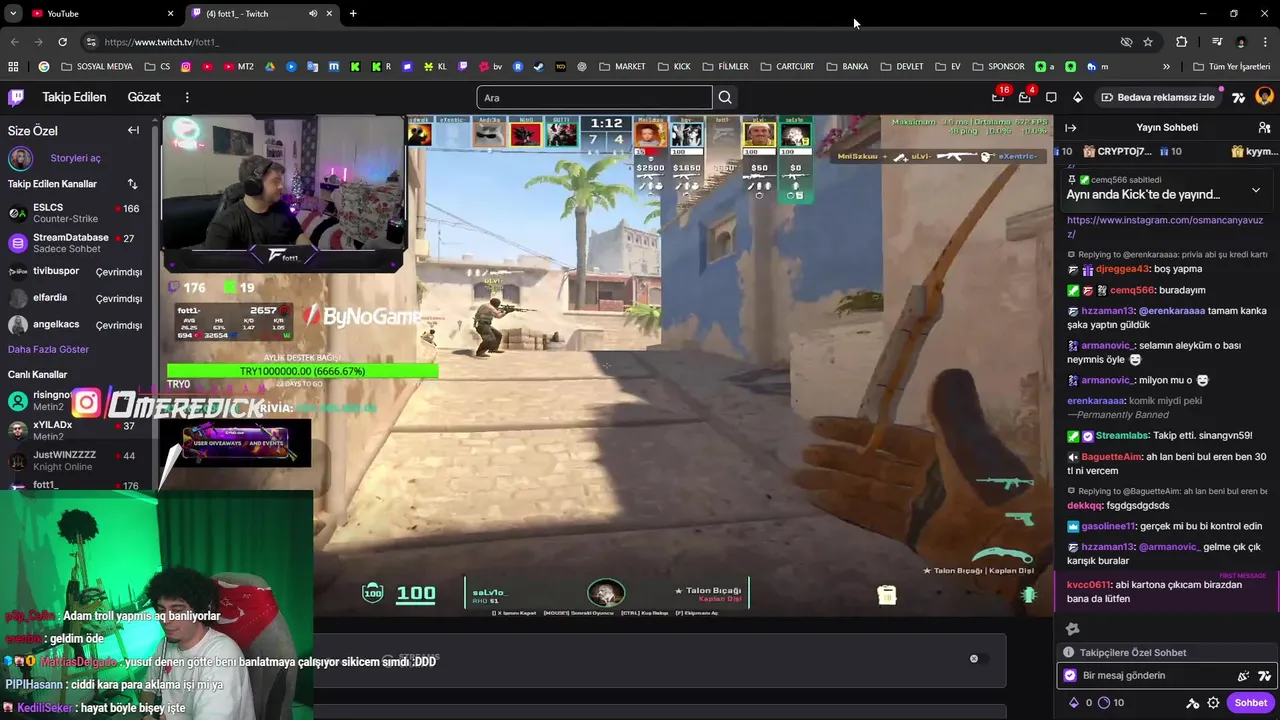Open moderation sword tool icon
This screenshot has width=1280, height=720.
1191,703
